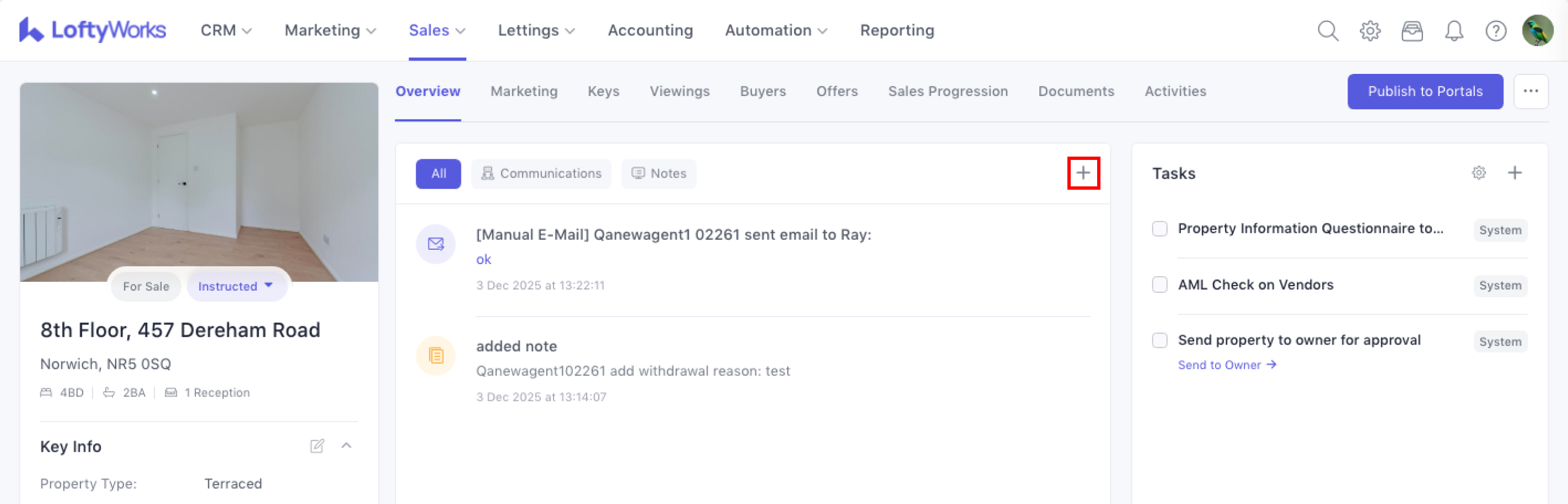Collapse the Key Info section

pos(346,446)
